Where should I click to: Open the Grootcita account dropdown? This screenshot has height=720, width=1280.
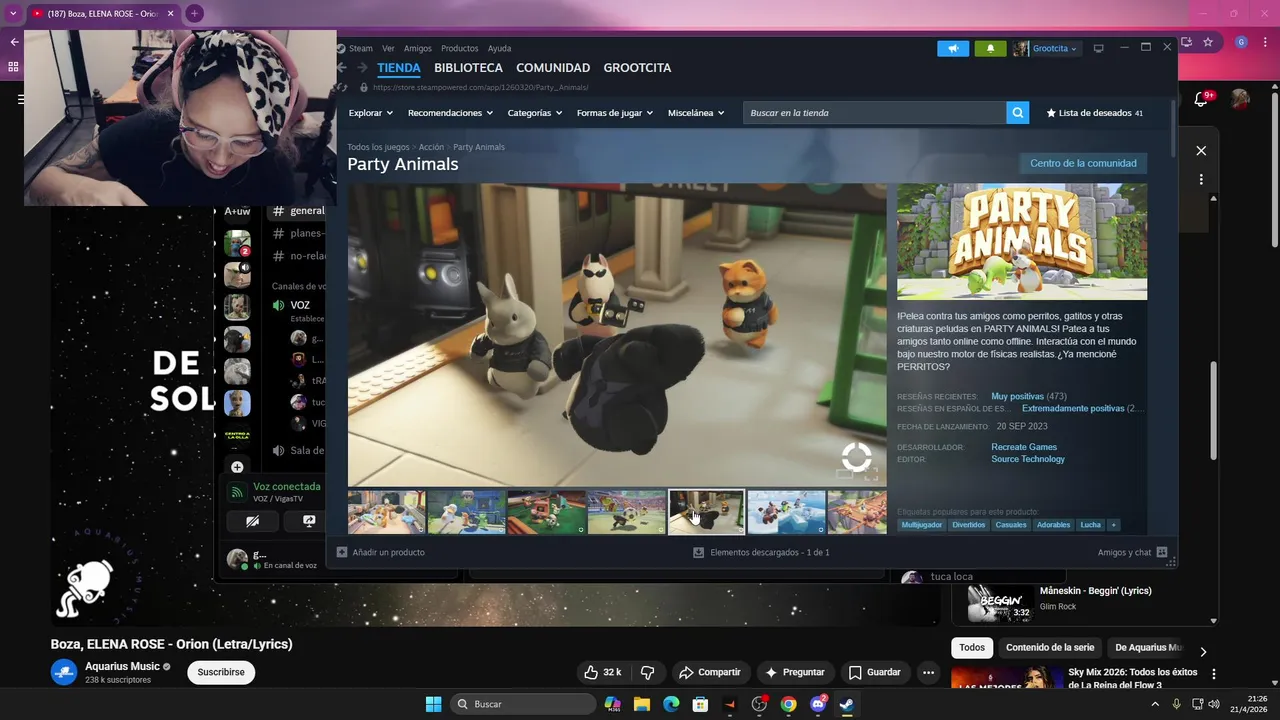[x=1046, y=48]
